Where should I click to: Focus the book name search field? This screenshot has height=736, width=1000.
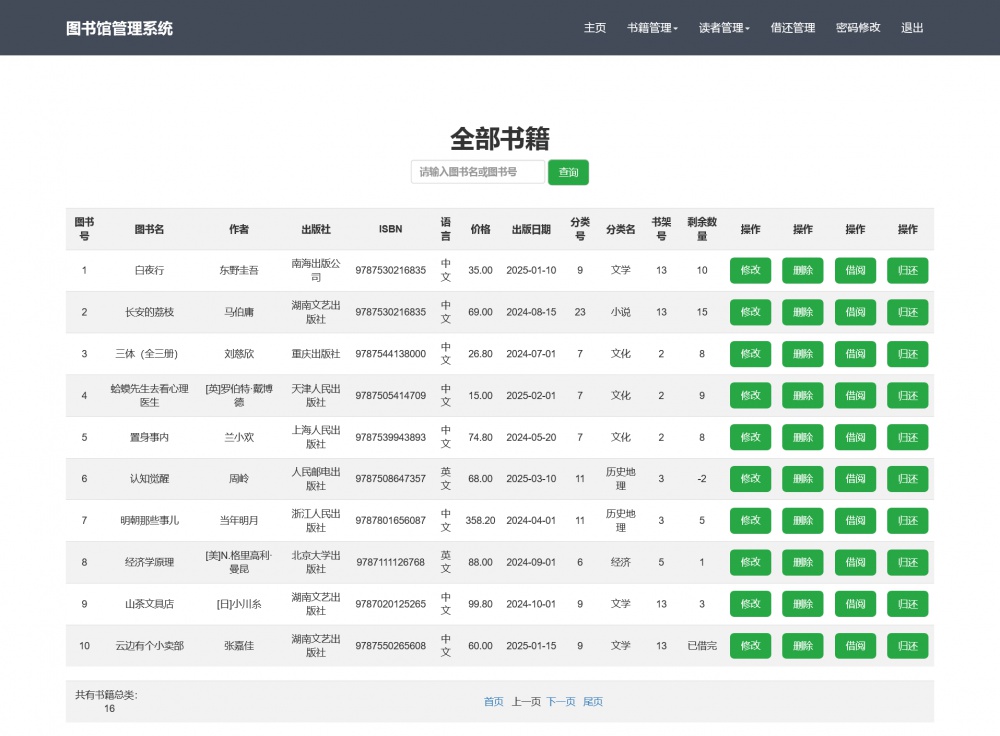[478, 172]
